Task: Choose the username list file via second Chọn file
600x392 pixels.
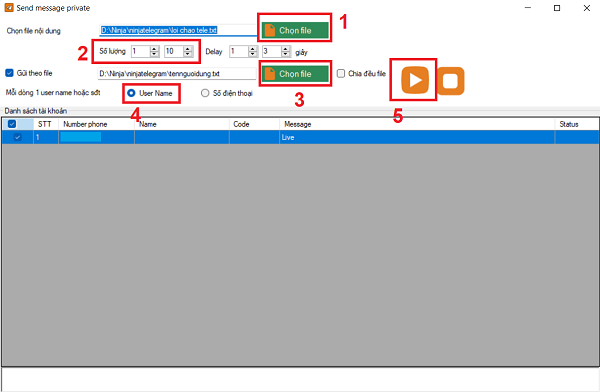Action: tap(295, 74)
